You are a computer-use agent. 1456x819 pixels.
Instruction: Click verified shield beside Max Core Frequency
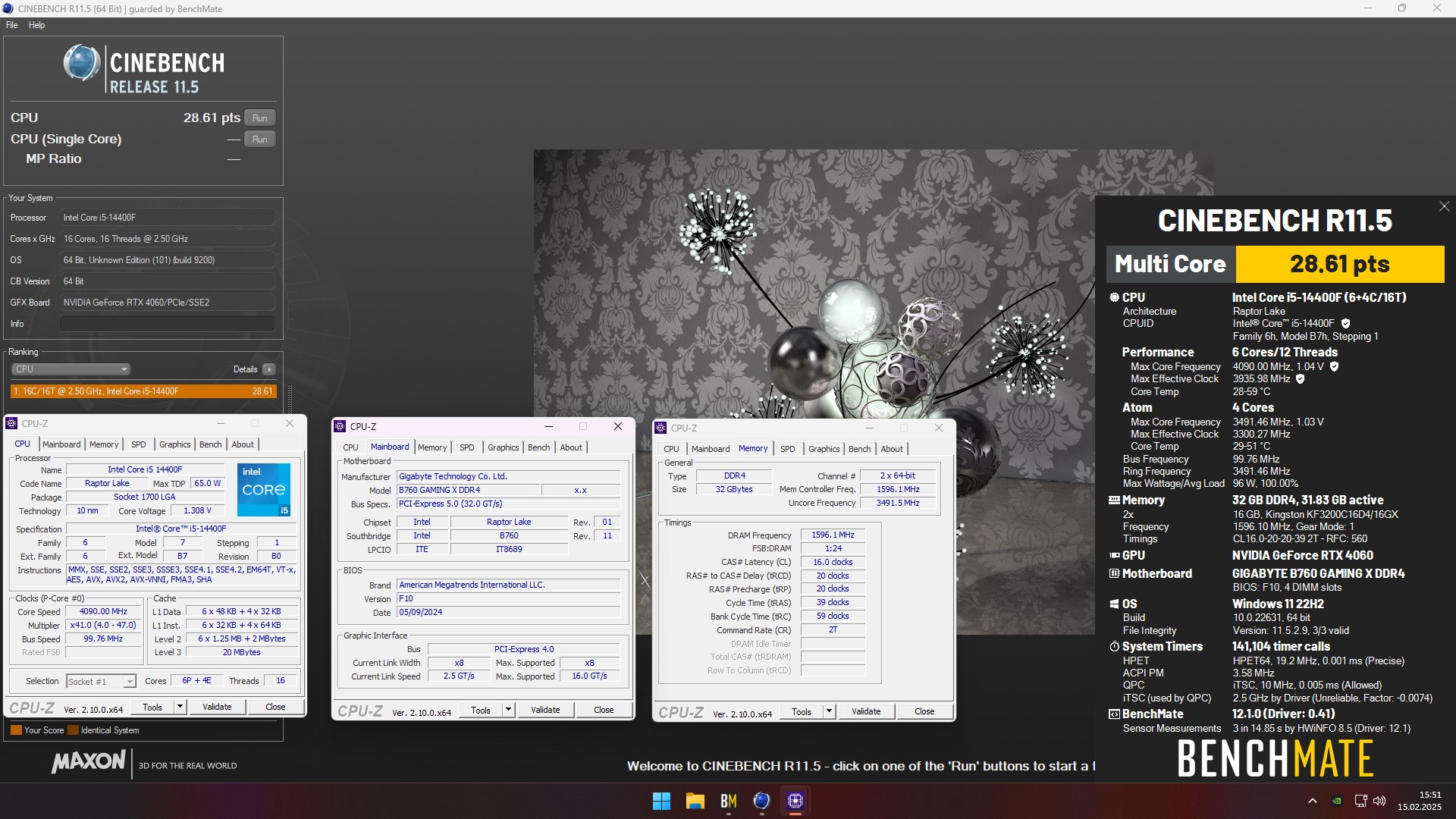1334,366
